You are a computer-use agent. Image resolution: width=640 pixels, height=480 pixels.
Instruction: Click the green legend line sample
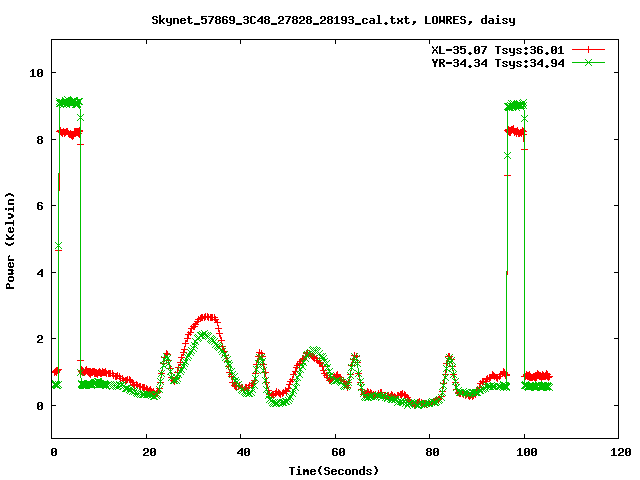[588, 62]
